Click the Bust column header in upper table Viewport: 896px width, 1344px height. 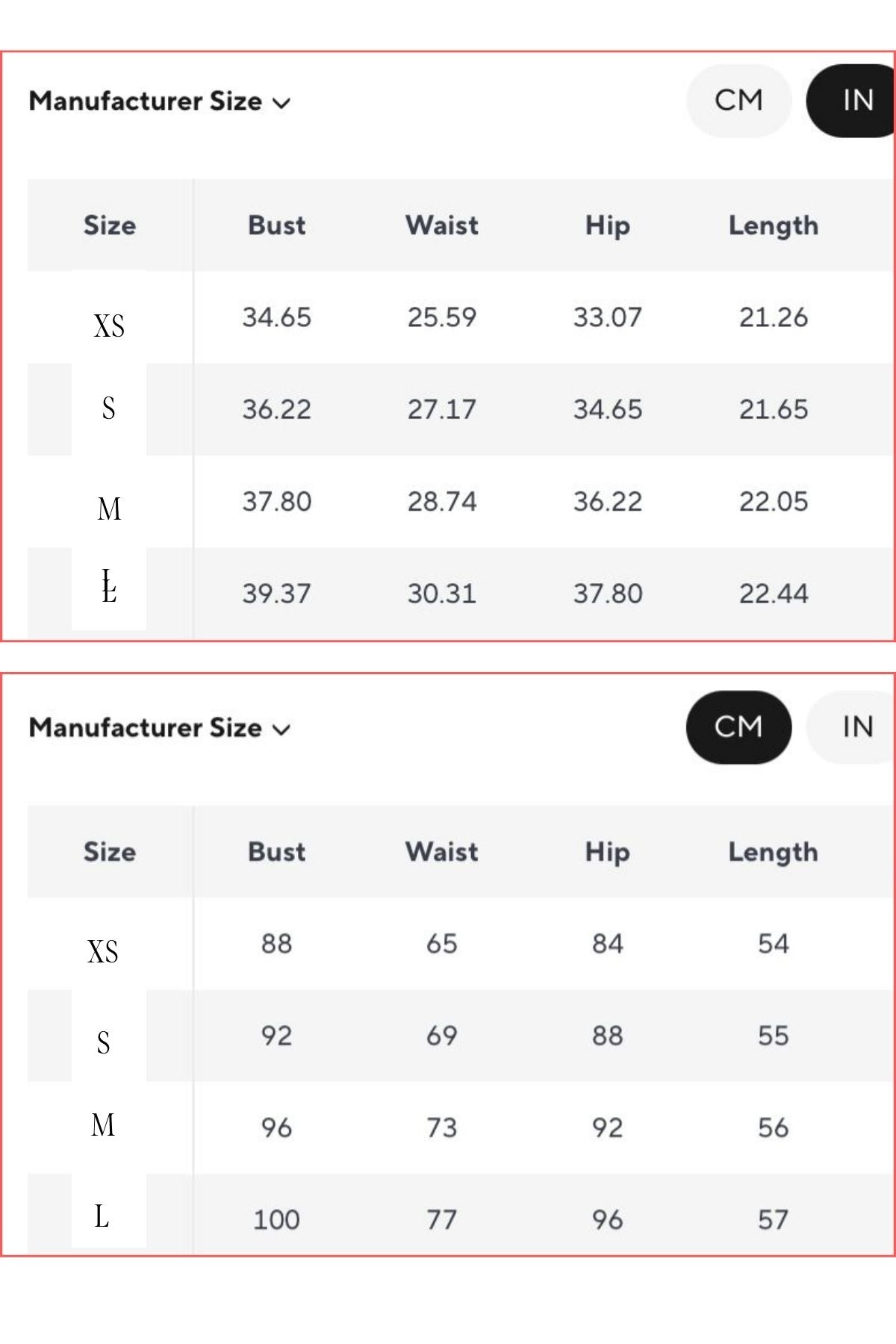pyautogui.click(x=276, y=225)
